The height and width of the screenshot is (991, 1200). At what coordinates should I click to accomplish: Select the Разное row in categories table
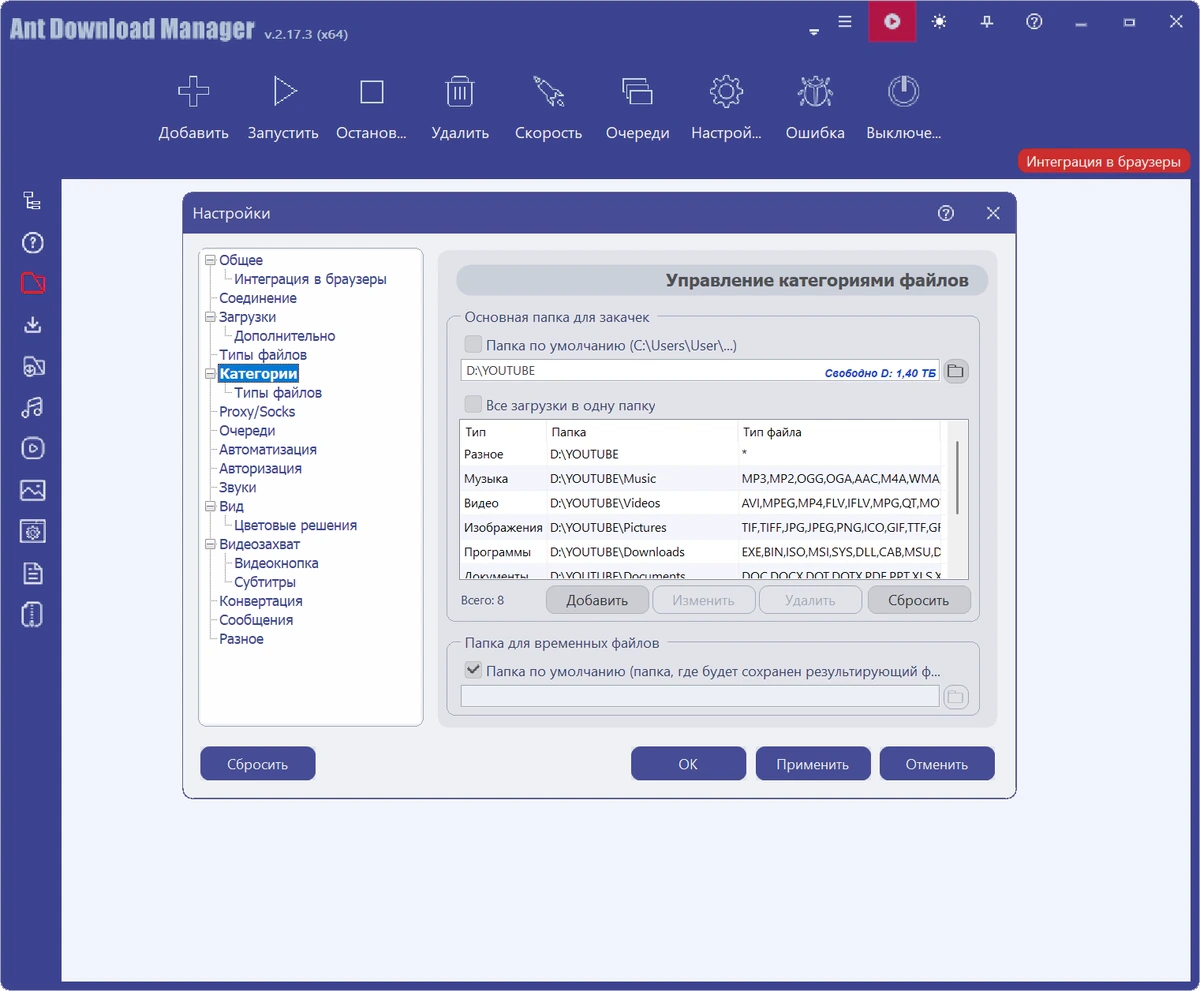click(x=700, y=454)
